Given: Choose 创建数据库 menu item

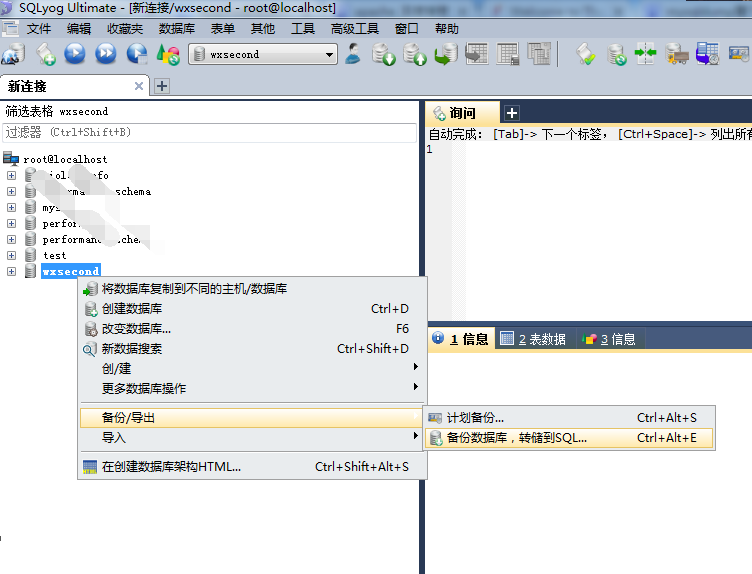Looking at the screenshot, I should pyautogui.click(x=252, y=309).
